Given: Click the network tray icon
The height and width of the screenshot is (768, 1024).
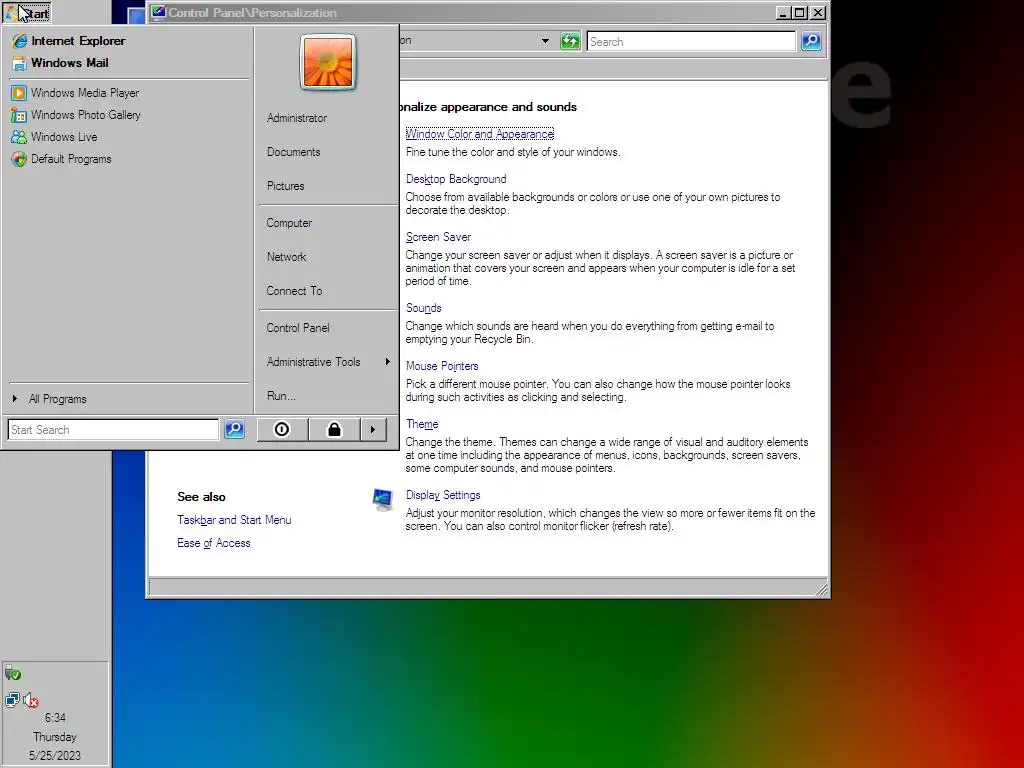Looking at the screenshot, I should [x=12, y=700].
